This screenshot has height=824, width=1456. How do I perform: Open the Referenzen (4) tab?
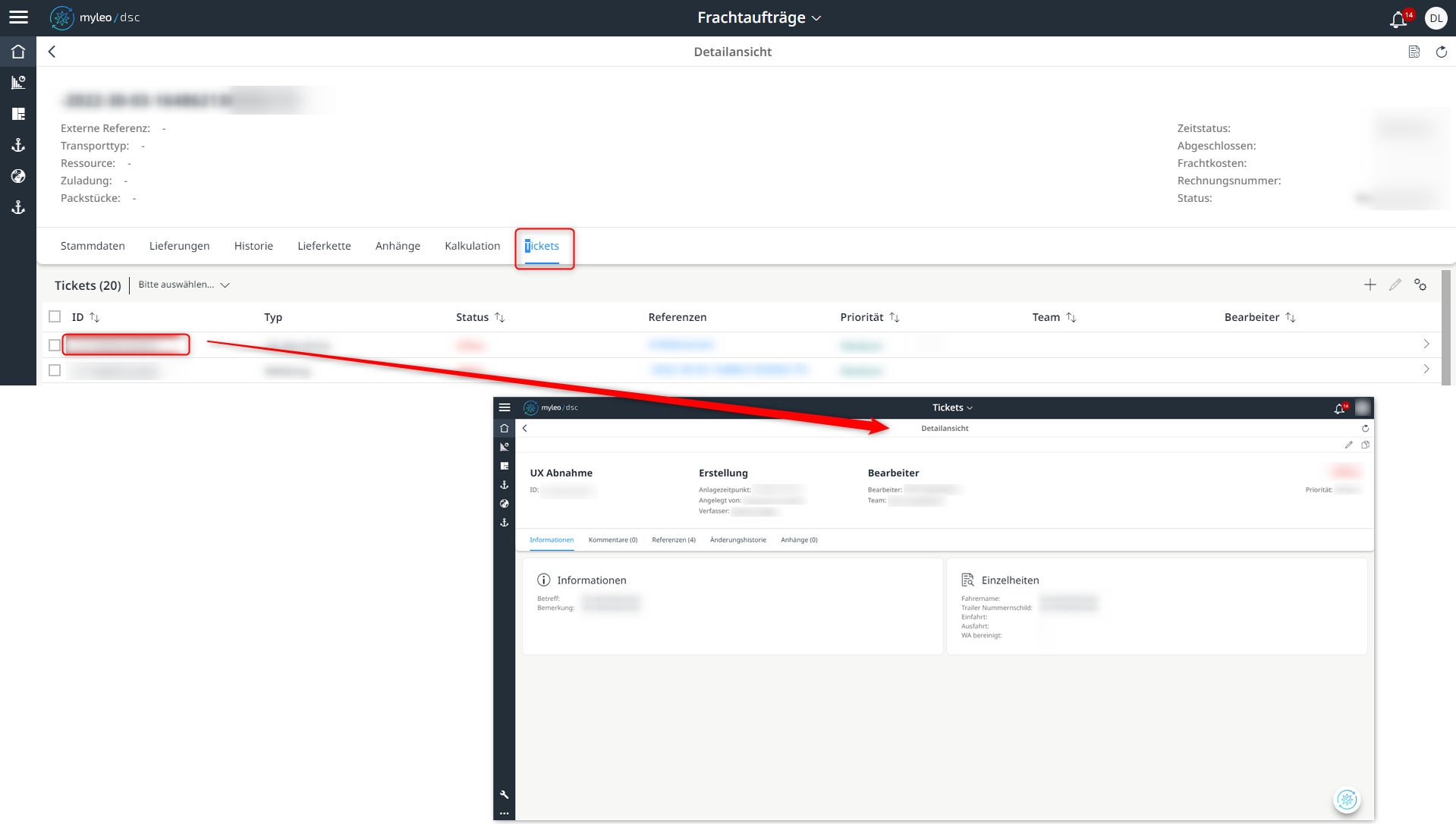(674, 540)
